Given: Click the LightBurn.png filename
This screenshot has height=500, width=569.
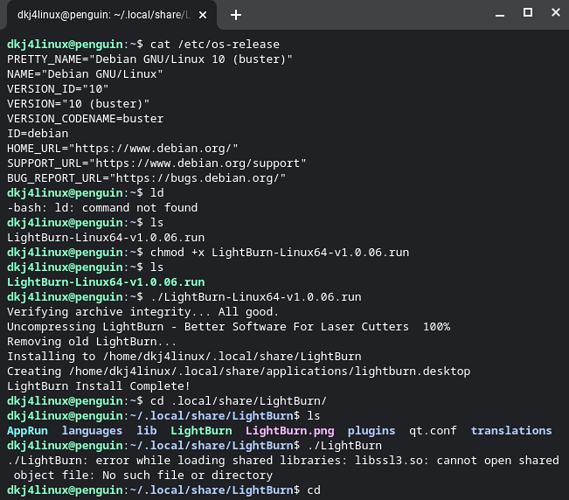Looking at the screenshot, I should point(290,431).
